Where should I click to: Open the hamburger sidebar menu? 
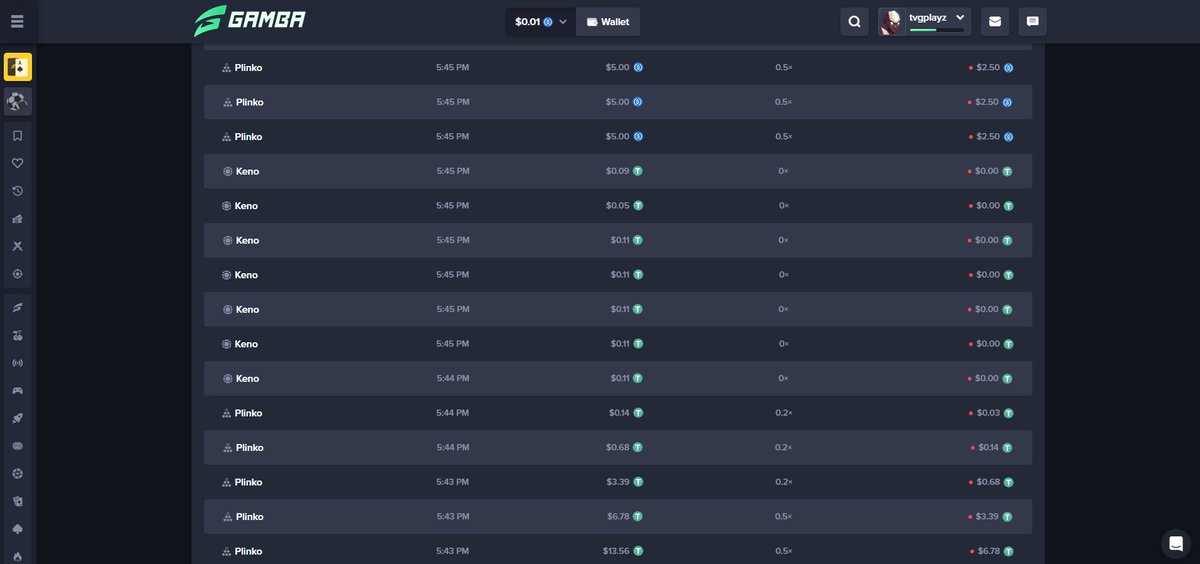coord(17,21)
